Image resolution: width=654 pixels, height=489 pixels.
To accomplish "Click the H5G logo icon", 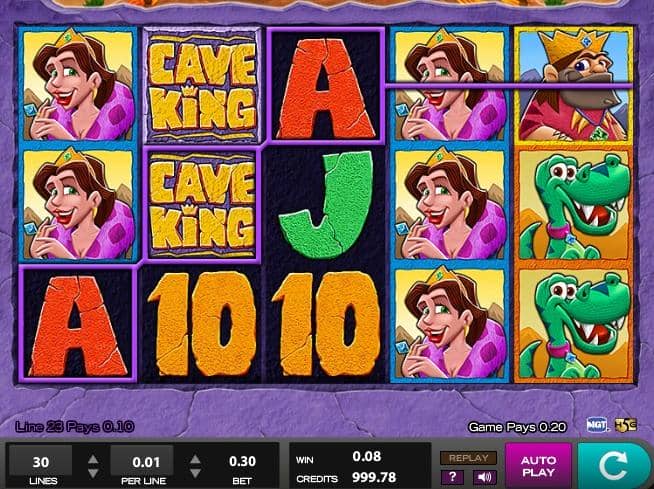I will (x=626, y=425).
